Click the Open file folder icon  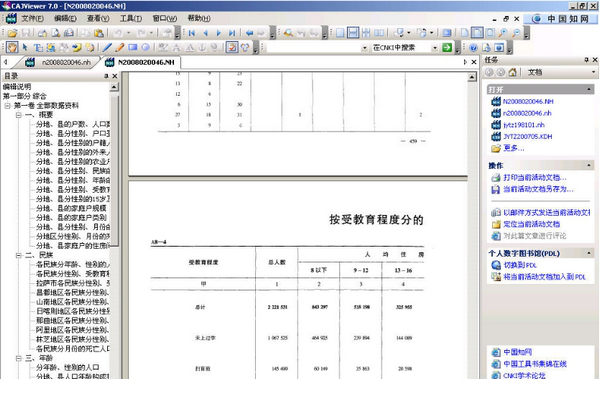(13, 33)
